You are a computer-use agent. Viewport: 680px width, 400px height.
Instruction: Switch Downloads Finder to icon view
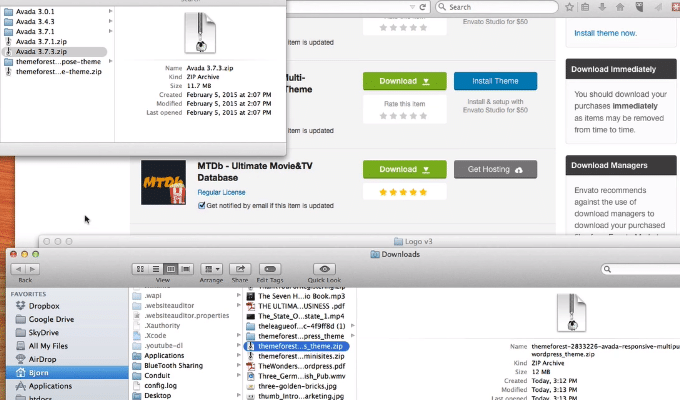pyautogui.click(x=140, y=269)
